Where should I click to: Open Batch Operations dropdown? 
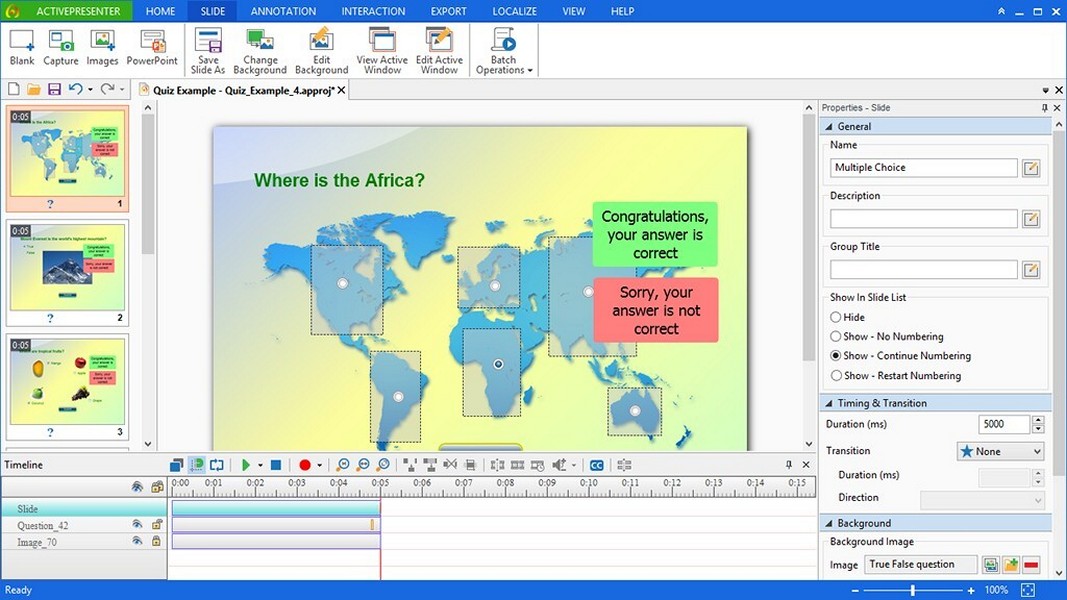pyautogui.click(x=504, y=51)
